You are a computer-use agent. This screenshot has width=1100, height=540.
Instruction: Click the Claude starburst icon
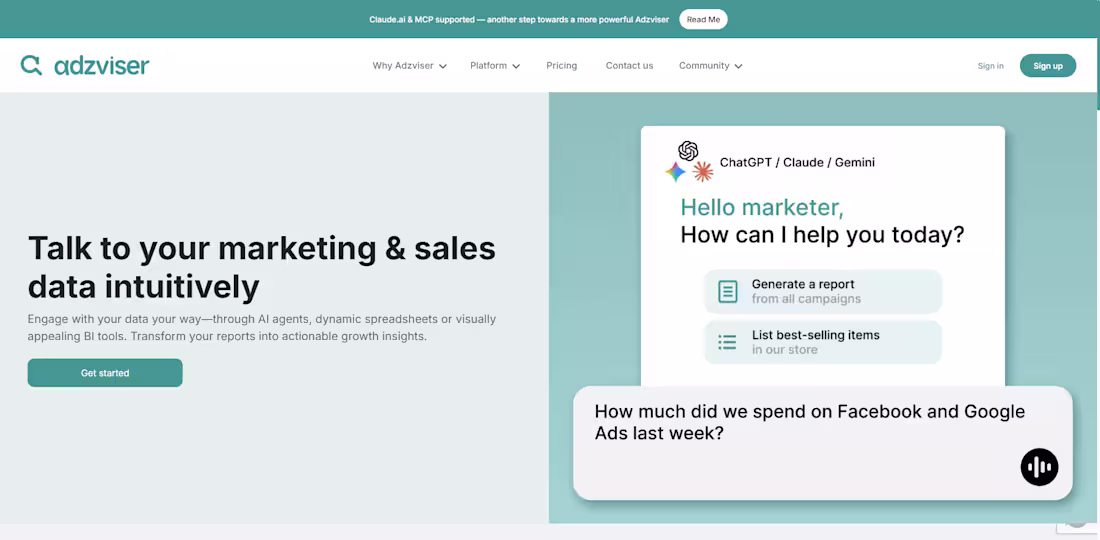pyautogui.click(x=702, y=172)
